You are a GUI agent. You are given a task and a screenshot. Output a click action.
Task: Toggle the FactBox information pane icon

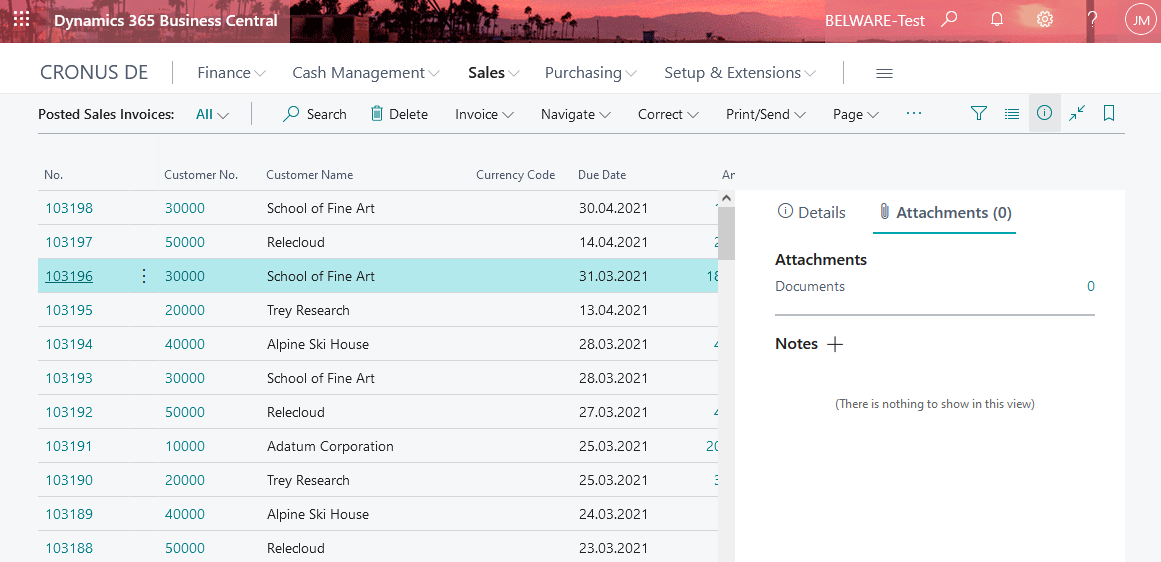click(1045, 113)
